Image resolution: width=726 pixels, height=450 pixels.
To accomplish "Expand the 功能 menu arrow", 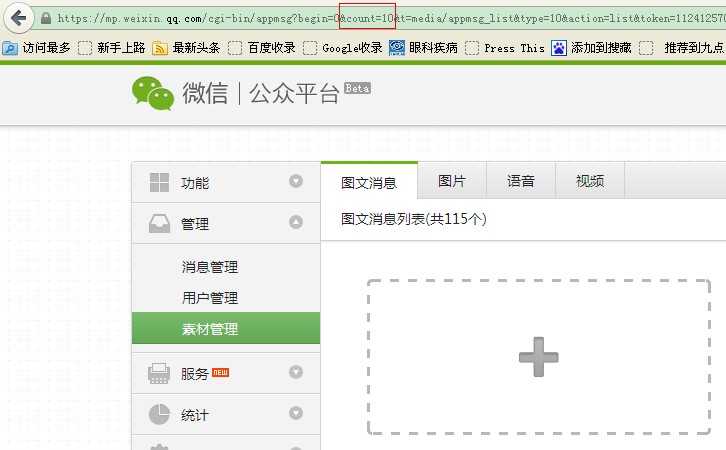I will [x=296, y=181].
